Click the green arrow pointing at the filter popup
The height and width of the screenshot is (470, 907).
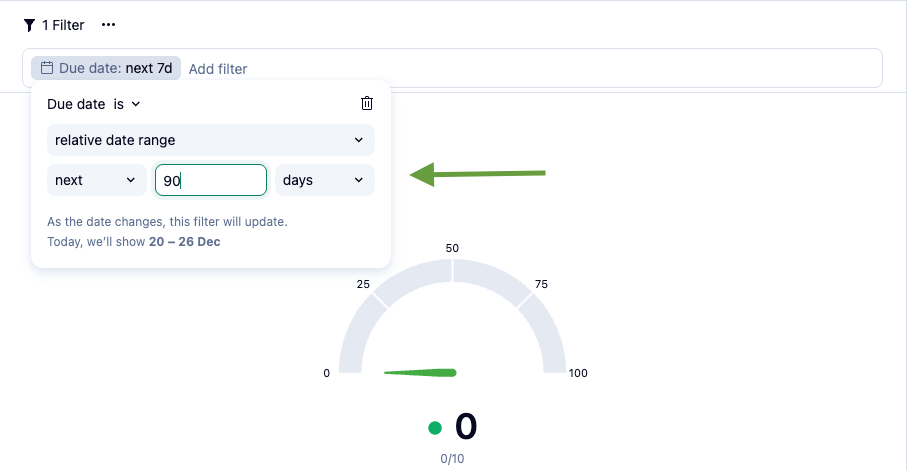pos(478,175)
